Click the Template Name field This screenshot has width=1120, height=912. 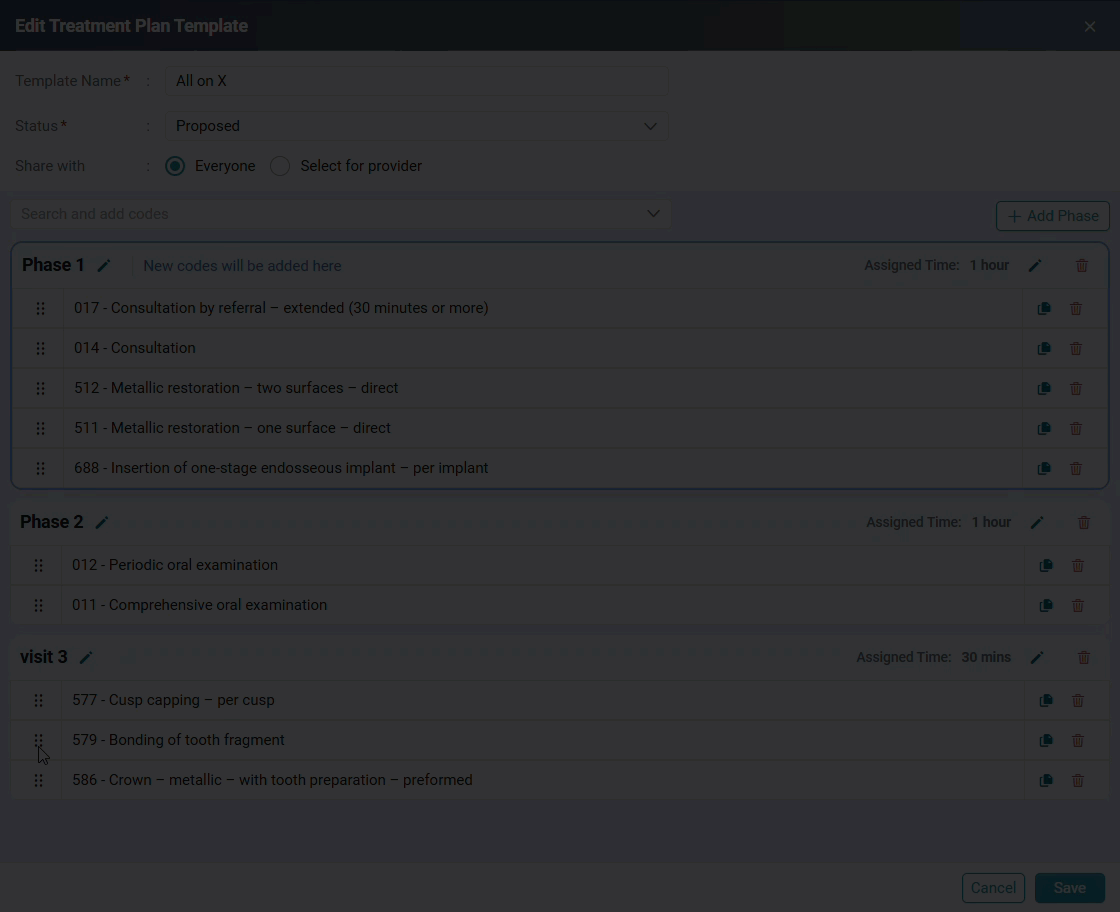tap(416, 81)
